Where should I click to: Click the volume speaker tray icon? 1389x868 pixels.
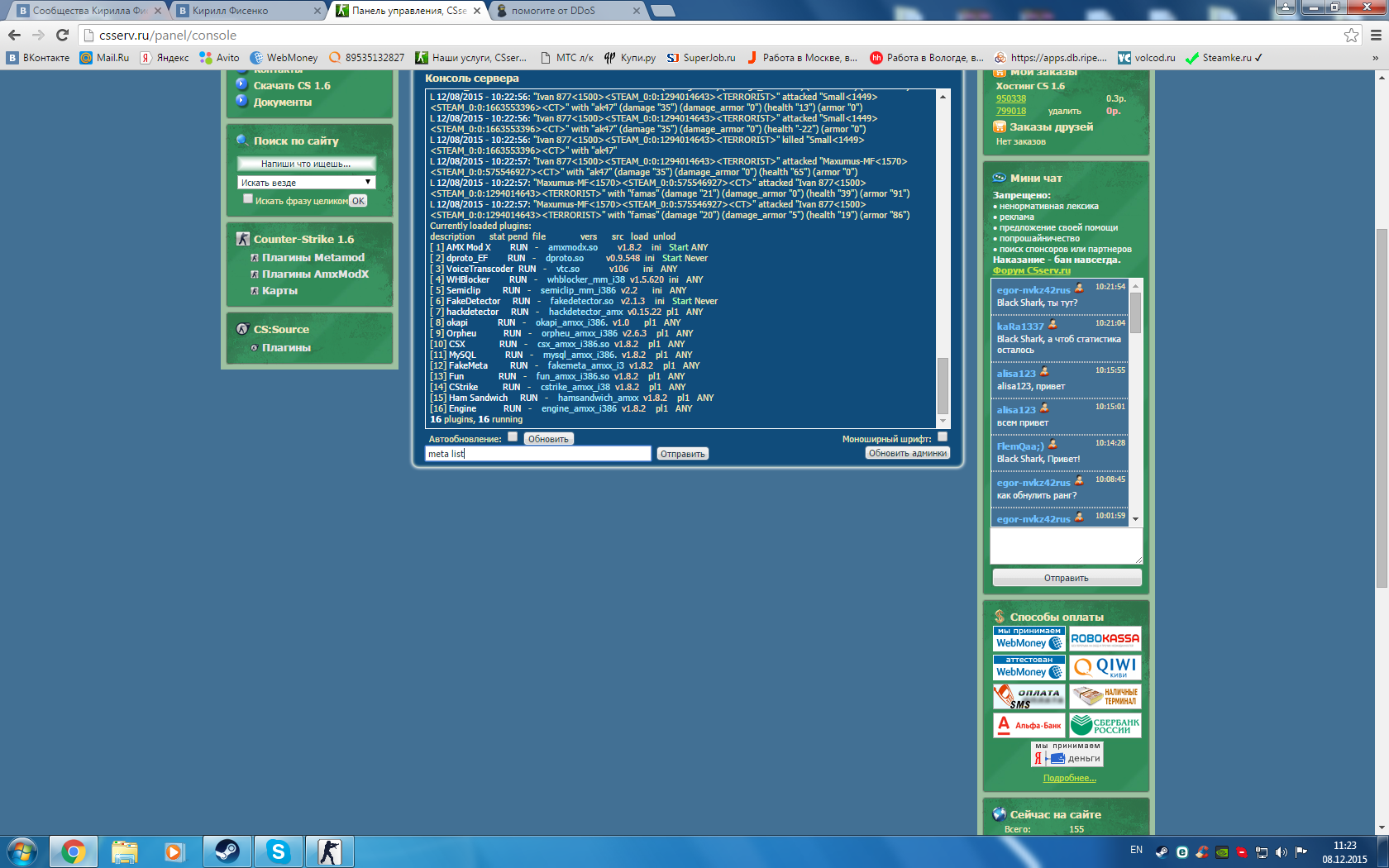click(x=1282, y=851)
